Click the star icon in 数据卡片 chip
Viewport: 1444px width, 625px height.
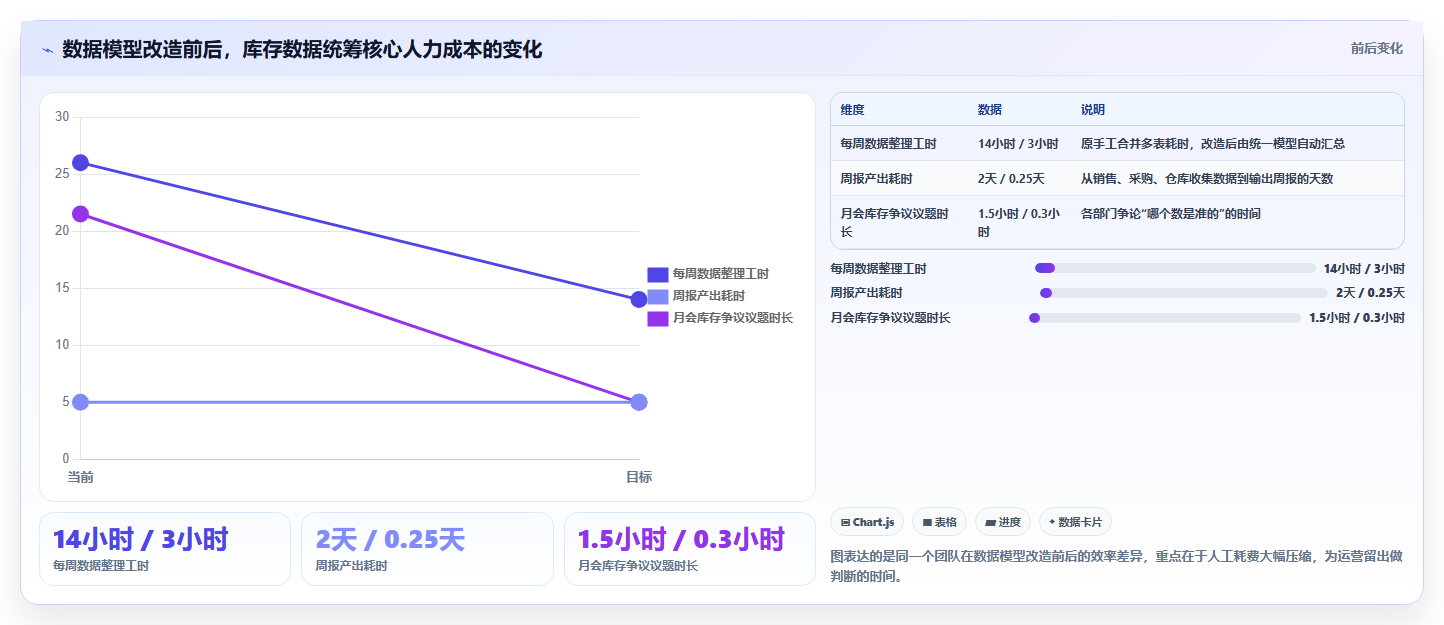tap(1052, 522)
